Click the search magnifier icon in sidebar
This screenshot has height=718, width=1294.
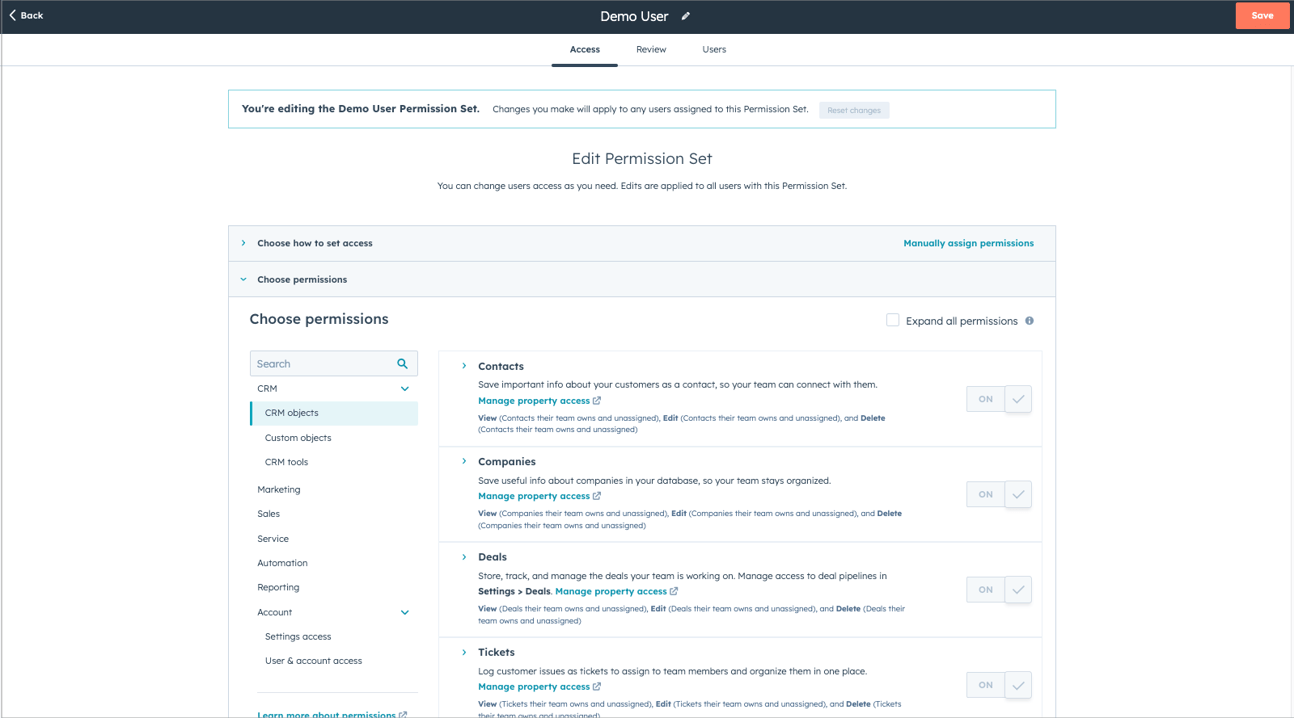tap(402, 364)
